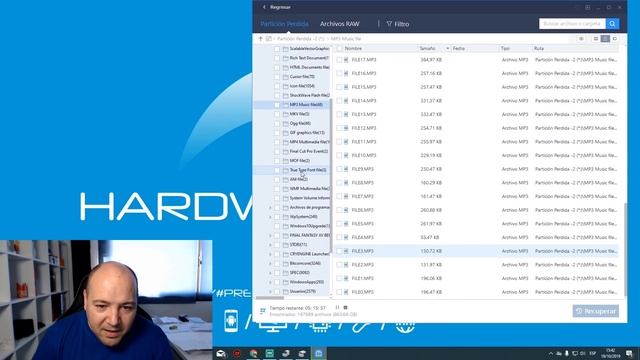Click Partición Perdida in the breadcrumb
640x360 pixels.
coord(300,39)
